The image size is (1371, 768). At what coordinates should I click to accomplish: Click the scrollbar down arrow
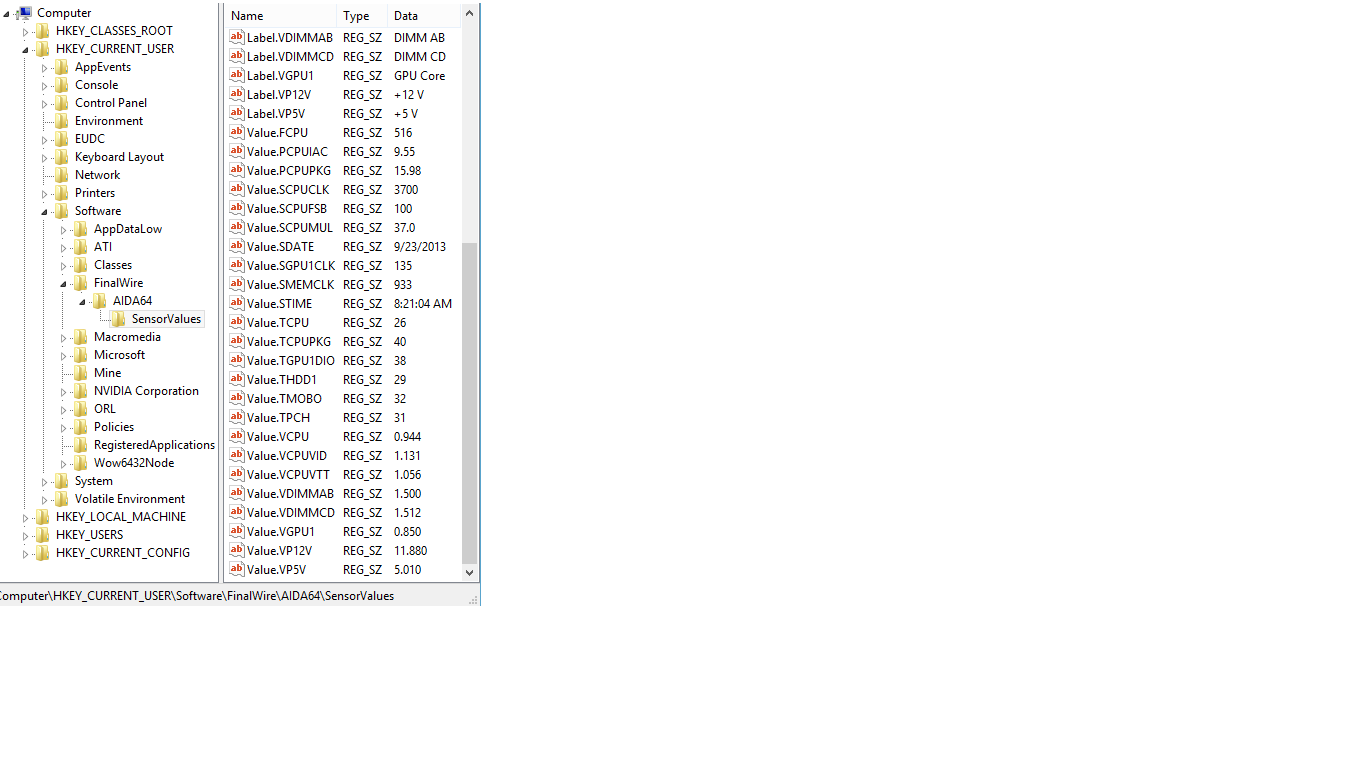[x=470, y=573]
